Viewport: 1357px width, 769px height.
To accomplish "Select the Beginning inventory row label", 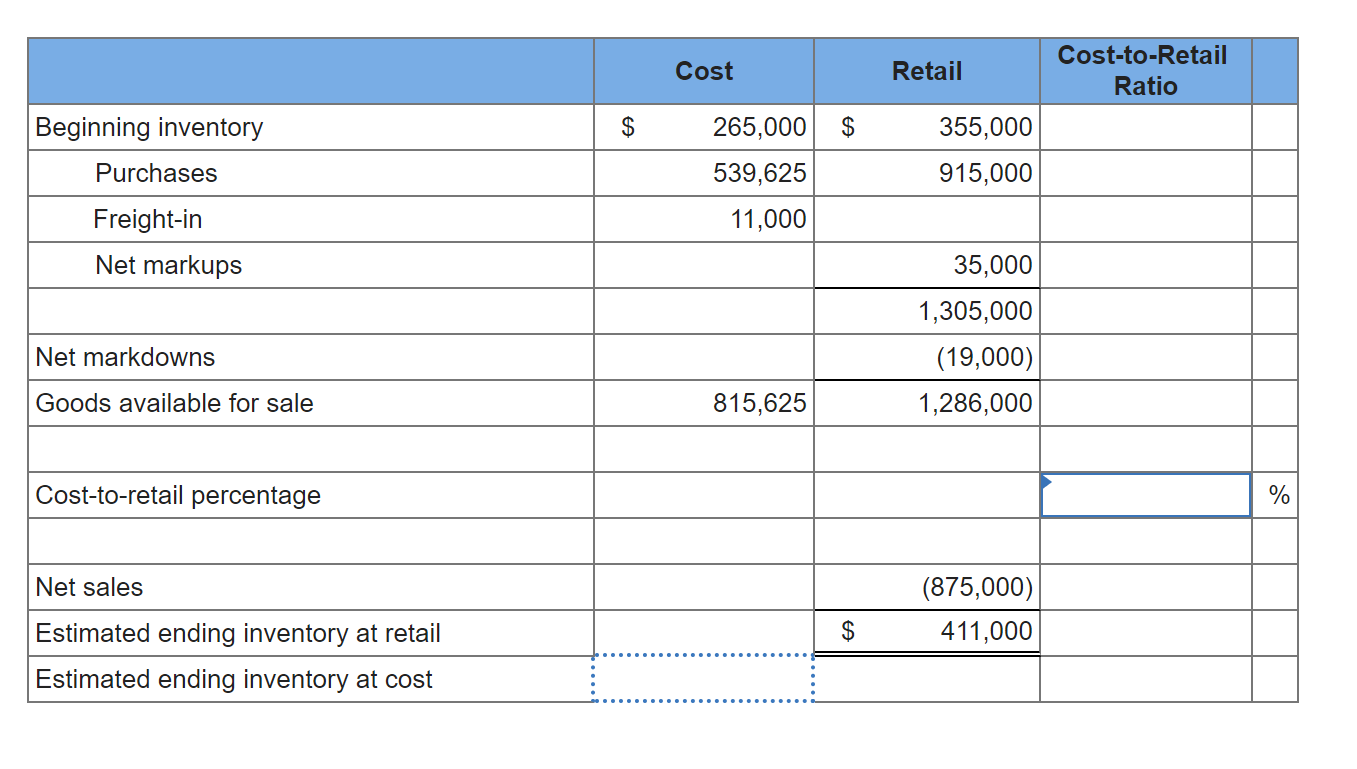I will (148, 127).
